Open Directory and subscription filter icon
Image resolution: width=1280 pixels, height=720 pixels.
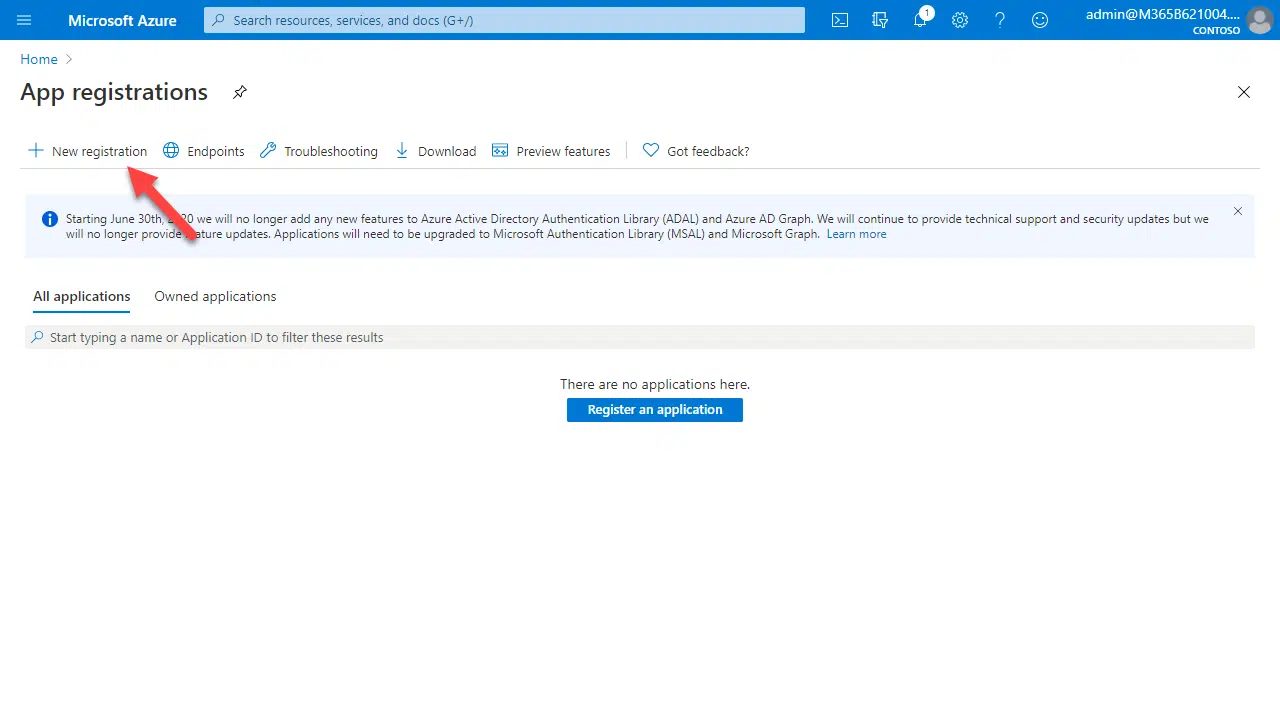(x=880, y=20)
